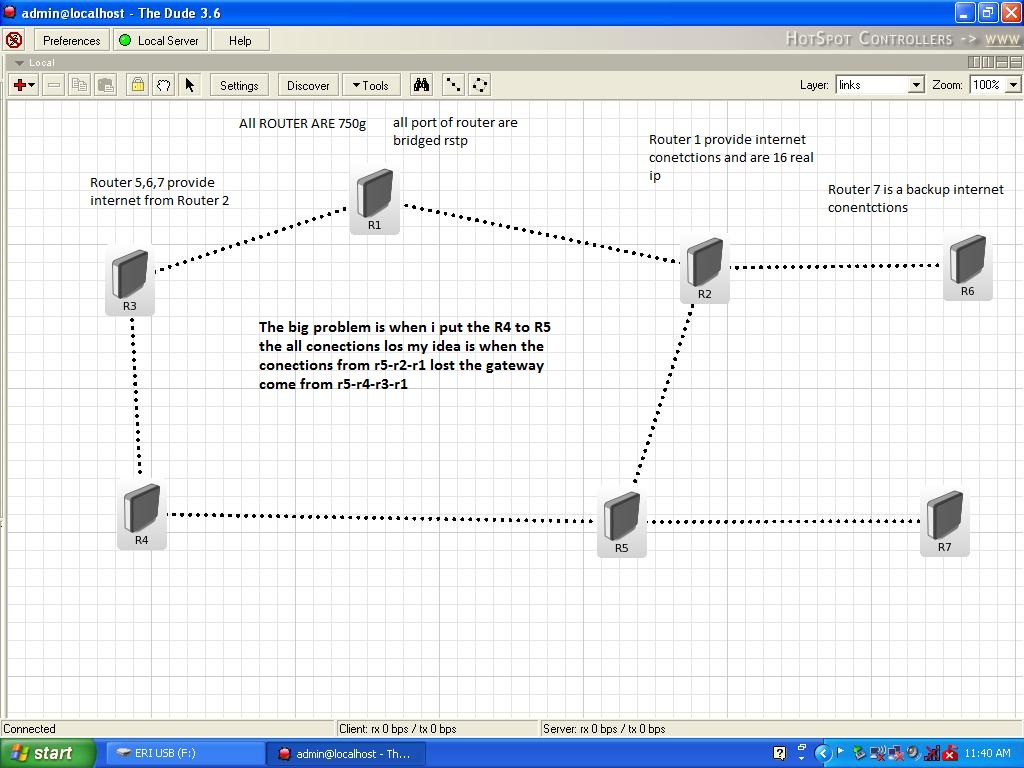Viewport: 1024px width, 768px height.
Task: Click the circle layout icon
Action: point(480,85)
